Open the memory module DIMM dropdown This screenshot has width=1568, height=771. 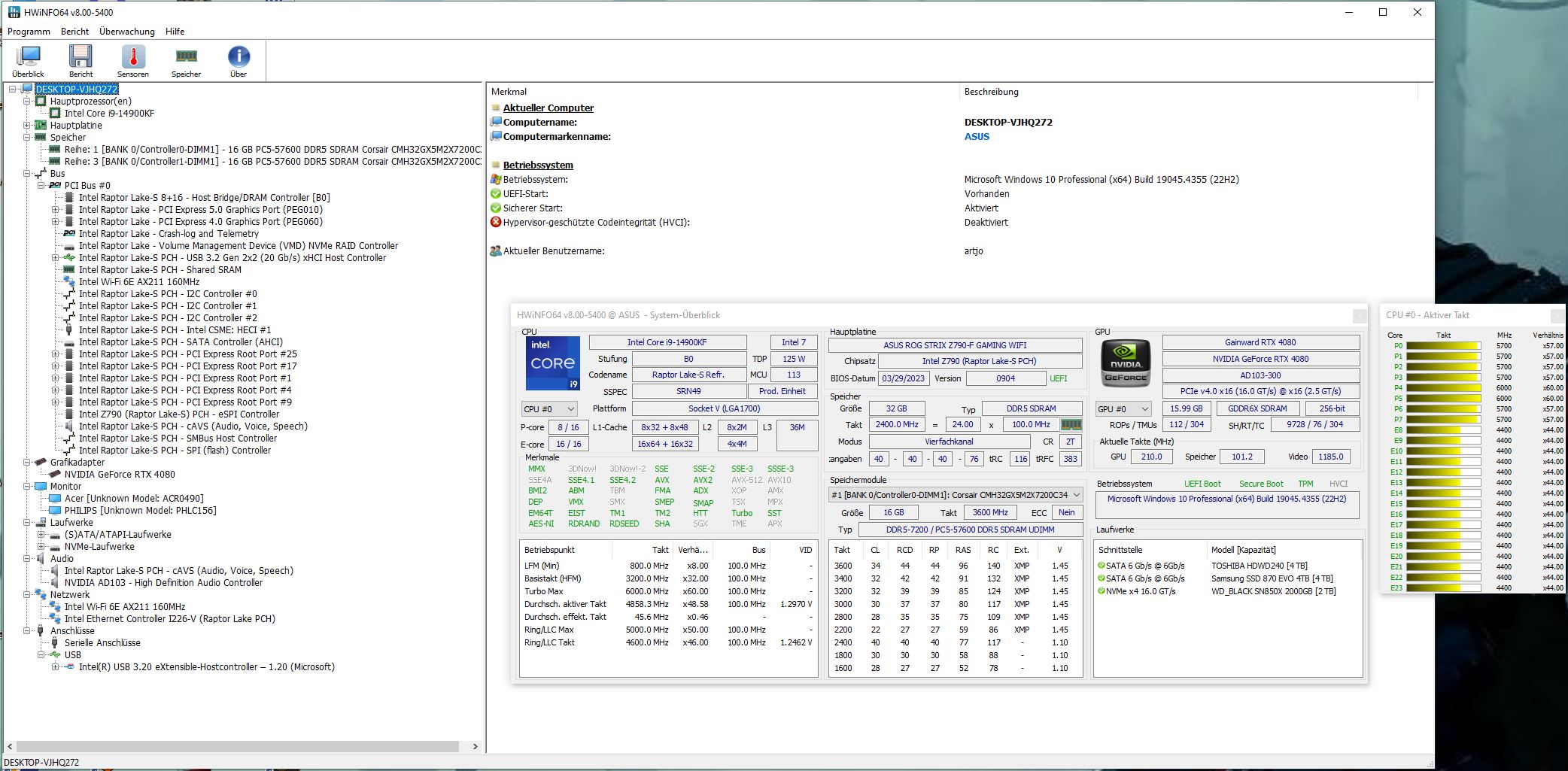click(955, 495)
